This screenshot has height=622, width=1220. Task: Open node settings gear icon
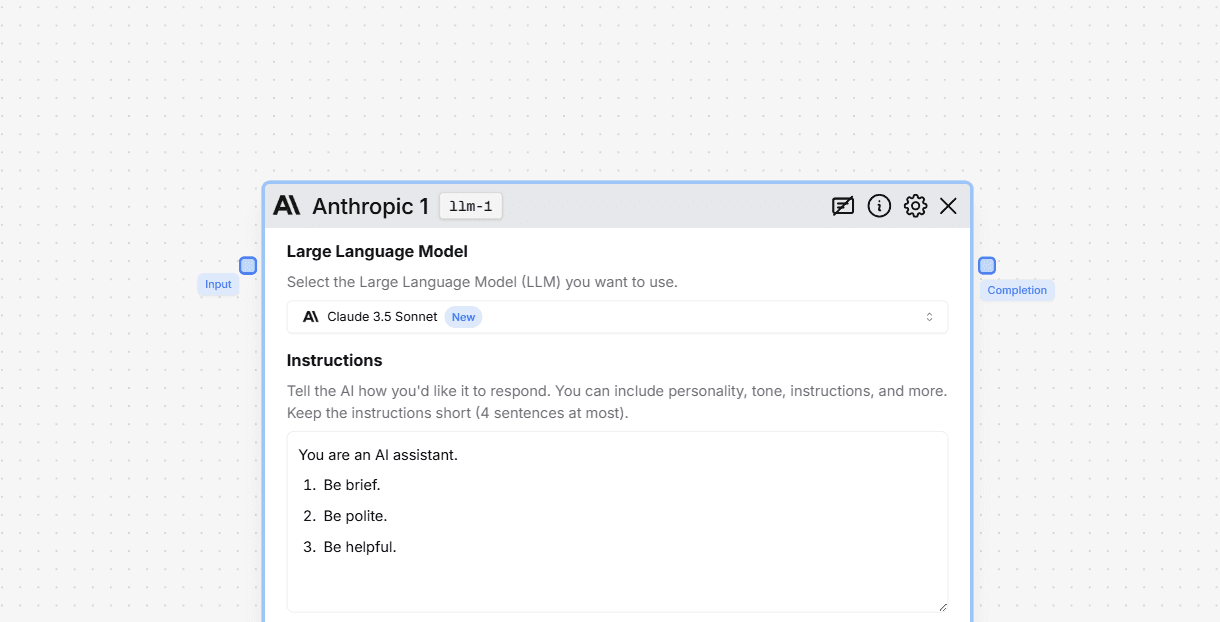point(915,206)
